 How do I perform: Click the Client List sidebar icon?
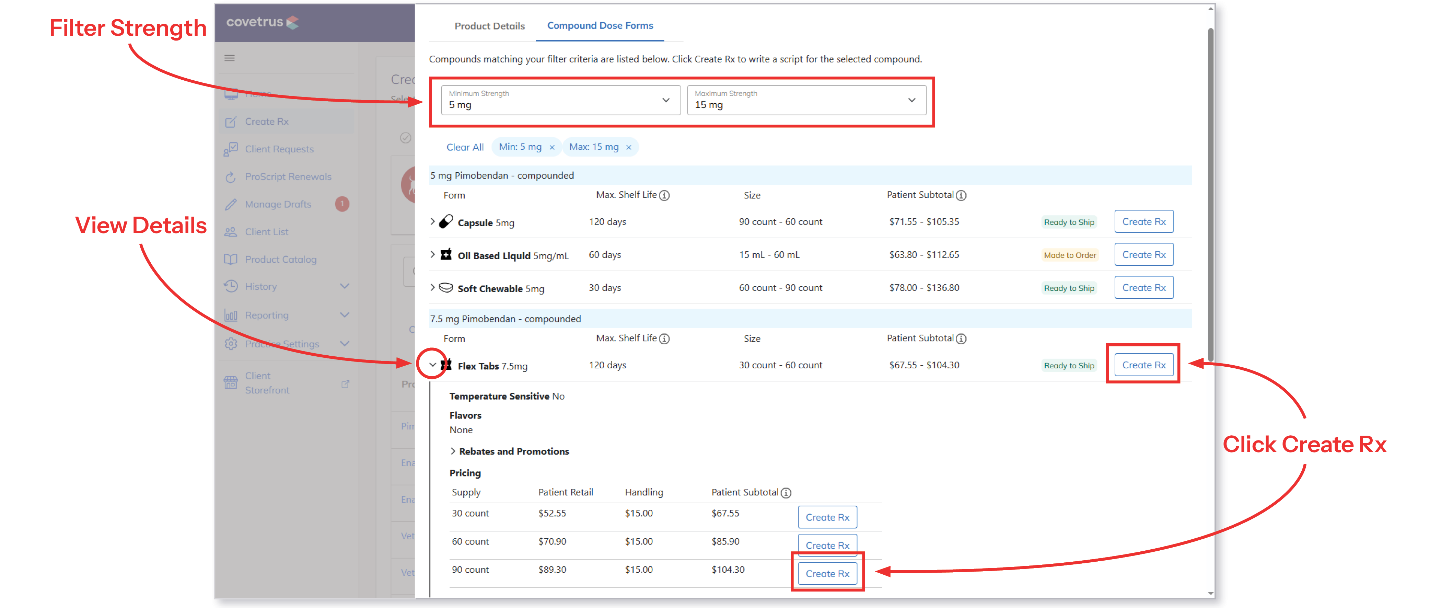tap(230, 232)
